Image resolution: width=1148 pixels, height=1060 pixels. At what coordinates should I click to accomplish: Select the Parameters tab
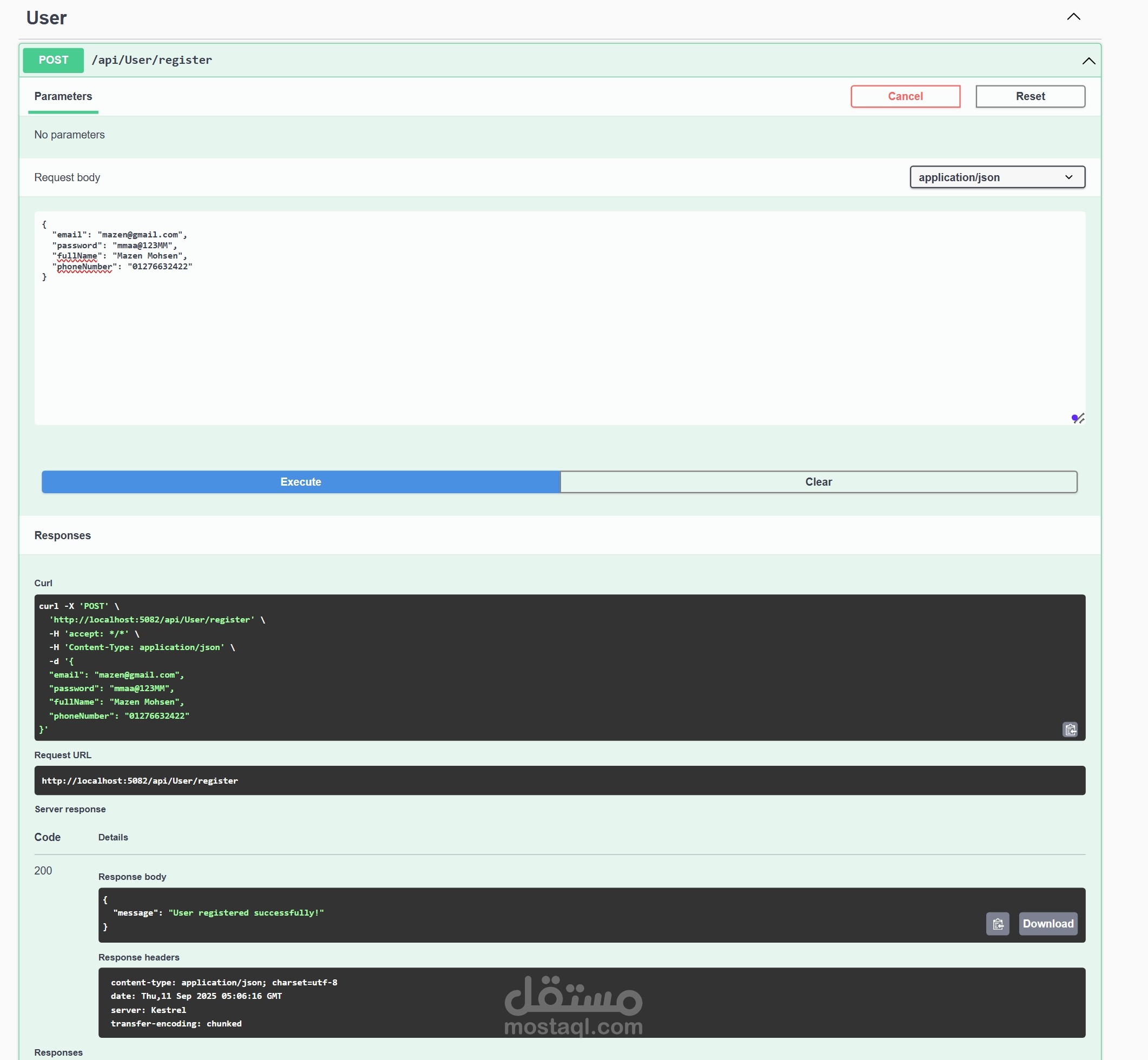pos(63,96)
